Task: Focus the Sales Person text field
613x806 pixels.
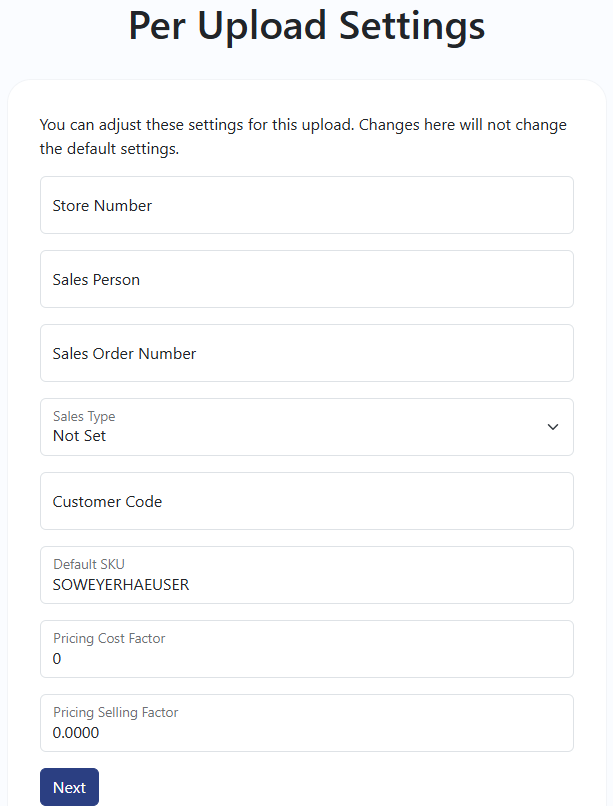Action: [306, 280]
